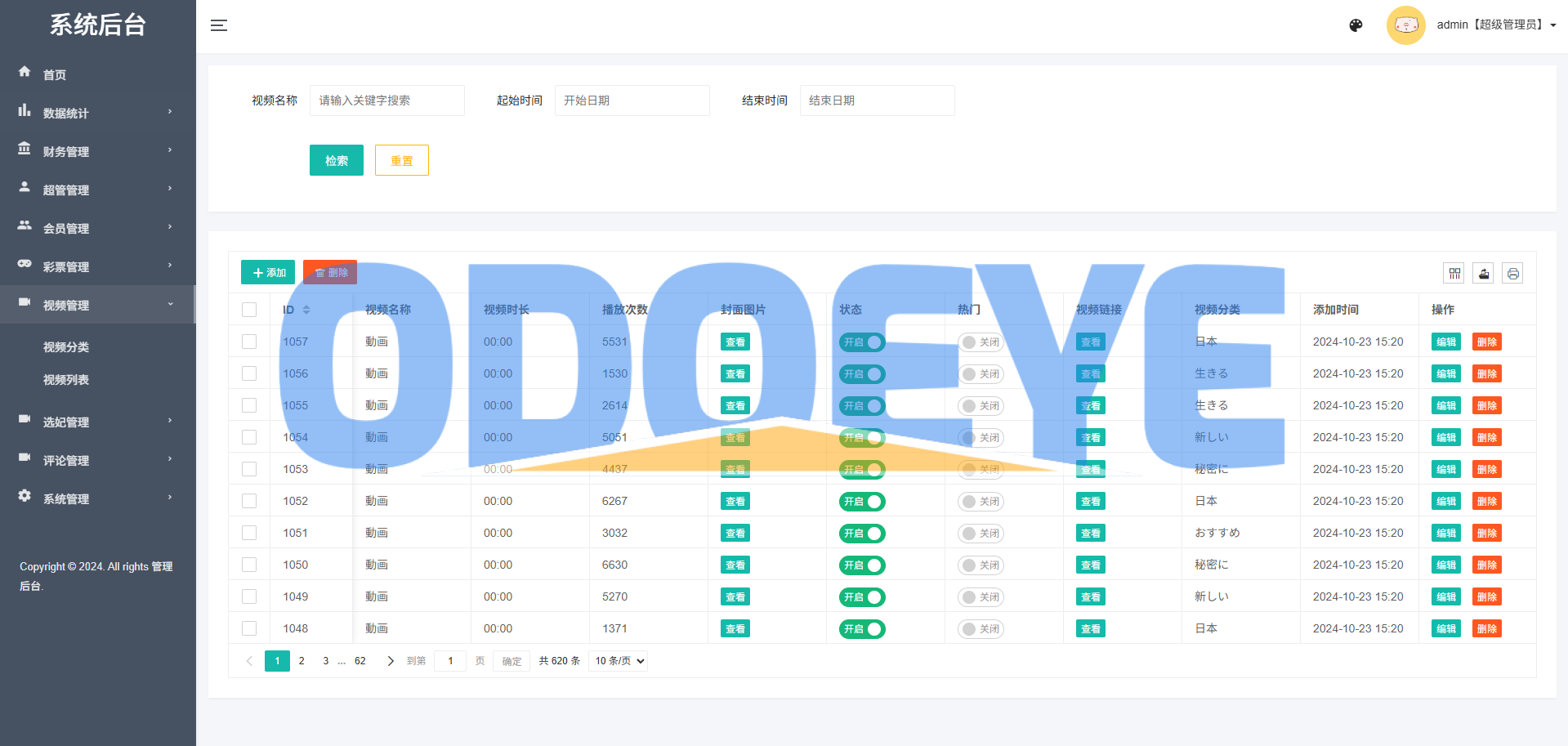Click the hamburger menu collapse icon
This screenshot has height=746, width=1568.
pyautogui.click(x=218, y=25)
